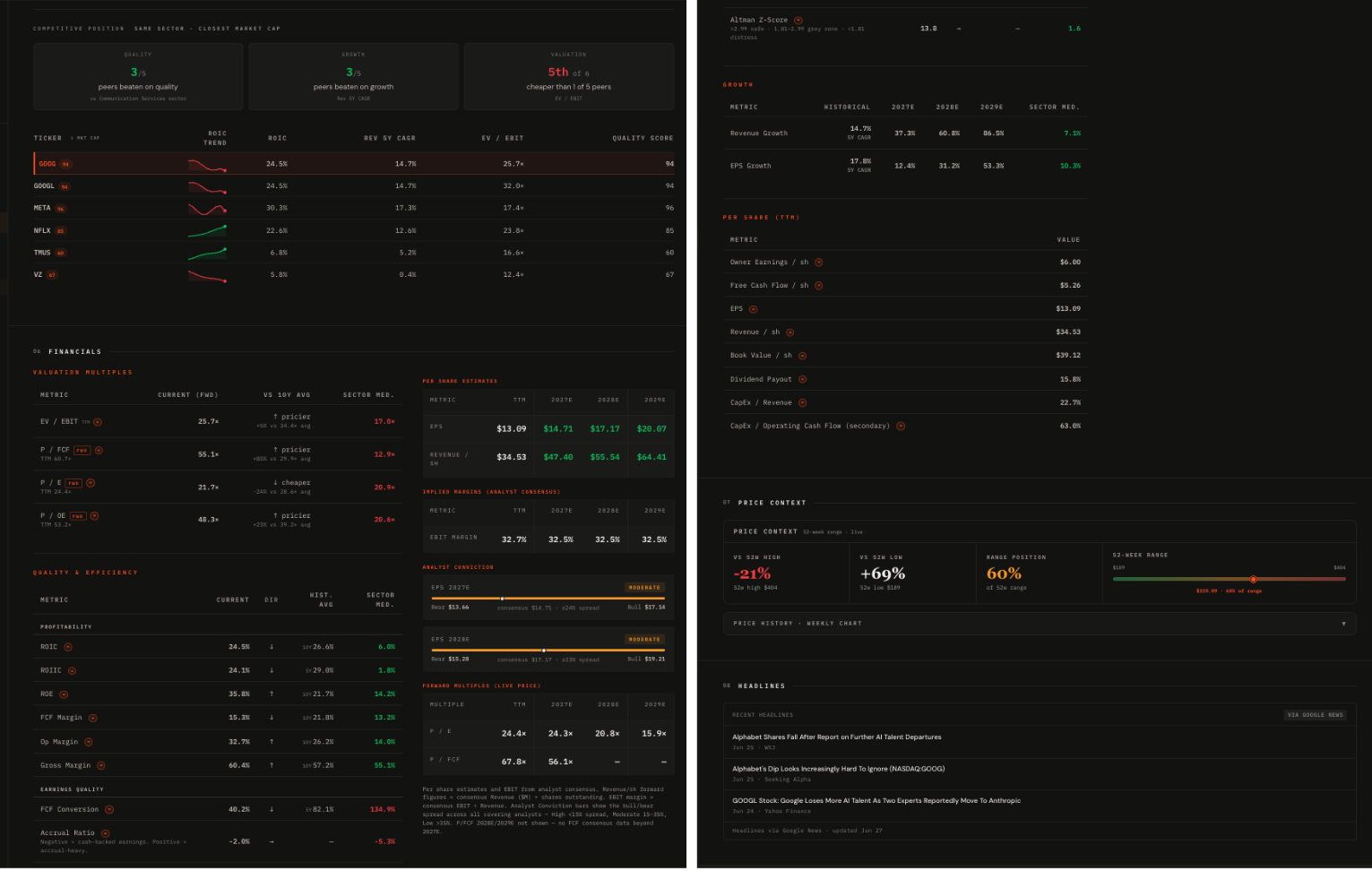Click info icon beside P / E metric
This screenshot has width=1372, height=871.
91,483
